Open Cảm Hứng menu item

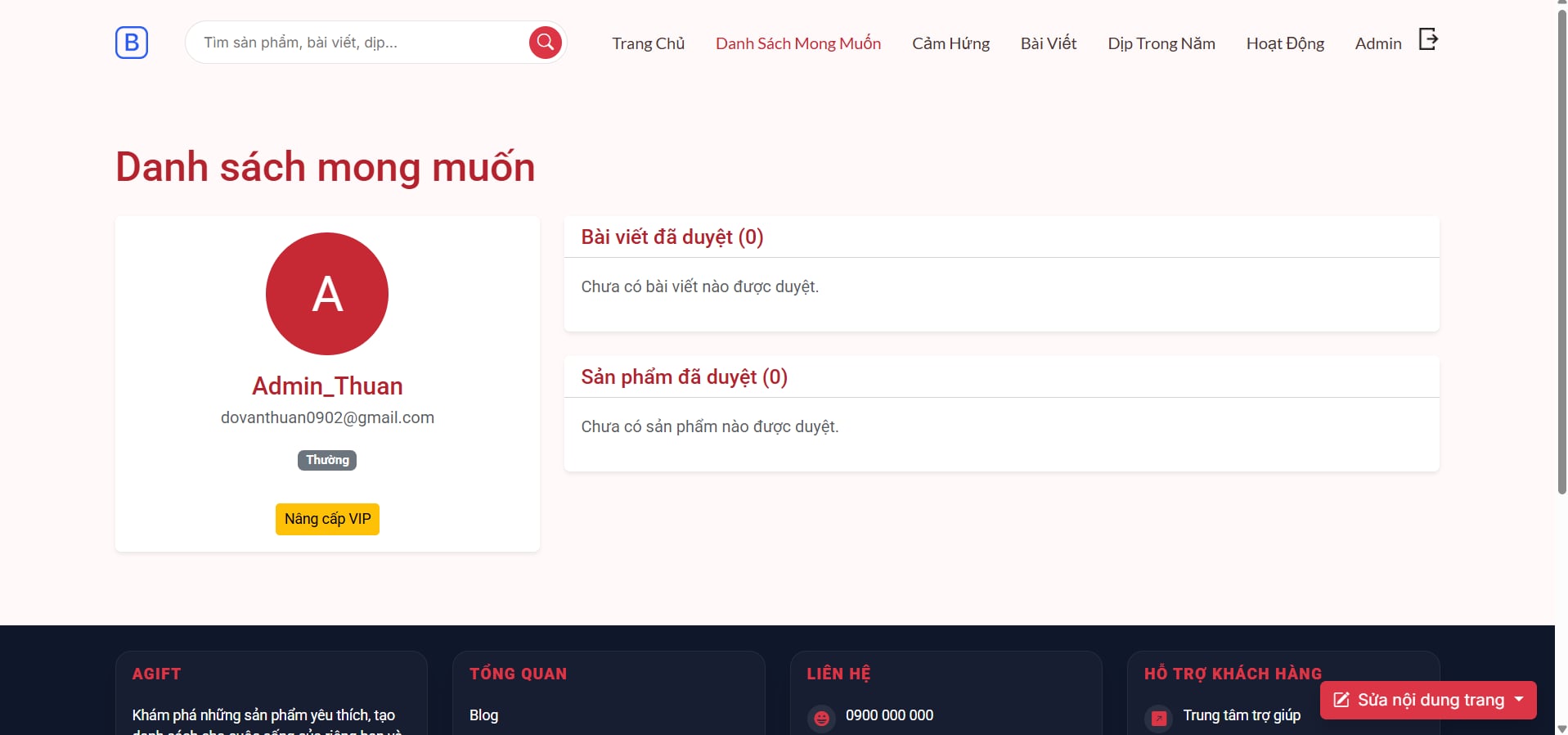[951, 43]
